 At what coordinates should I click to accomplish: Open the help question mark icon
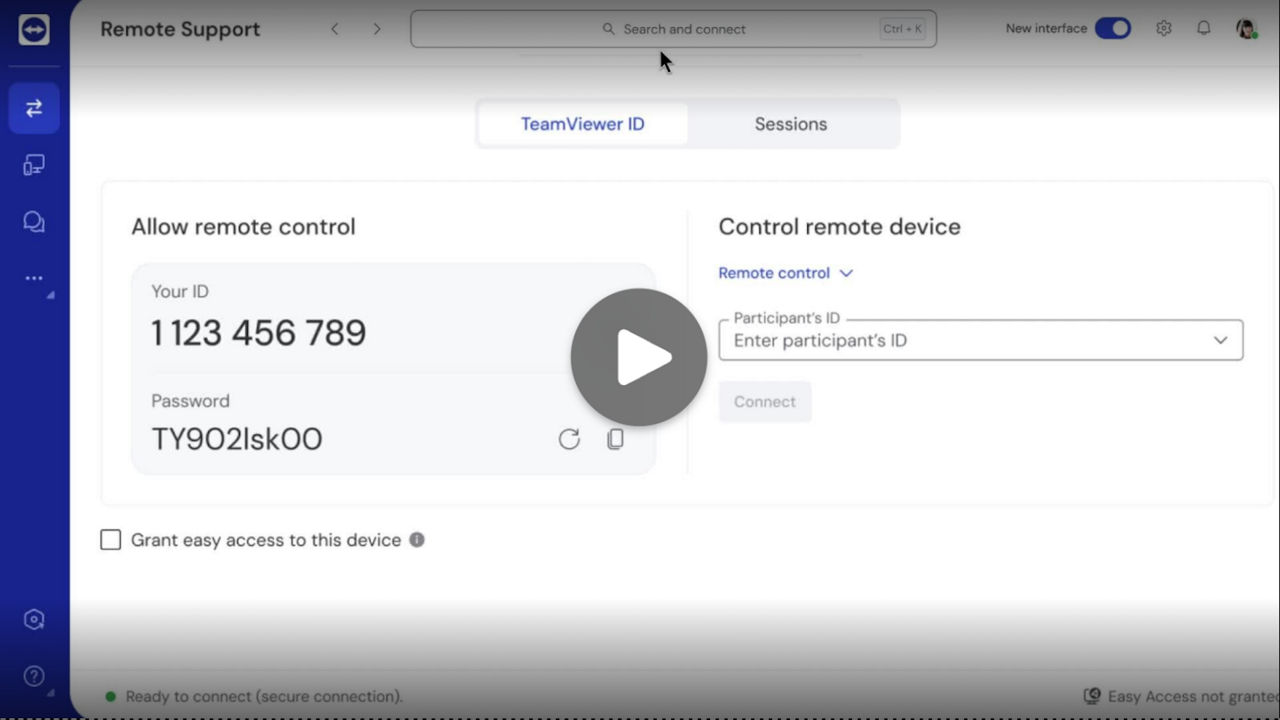point(34,677)
